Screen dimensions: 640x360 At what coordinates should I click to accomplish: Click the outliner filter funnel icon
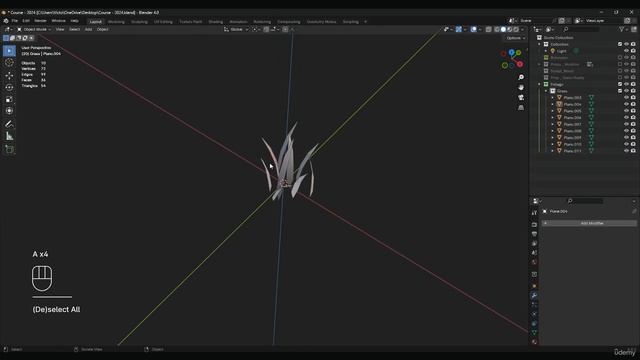point(622,29)
